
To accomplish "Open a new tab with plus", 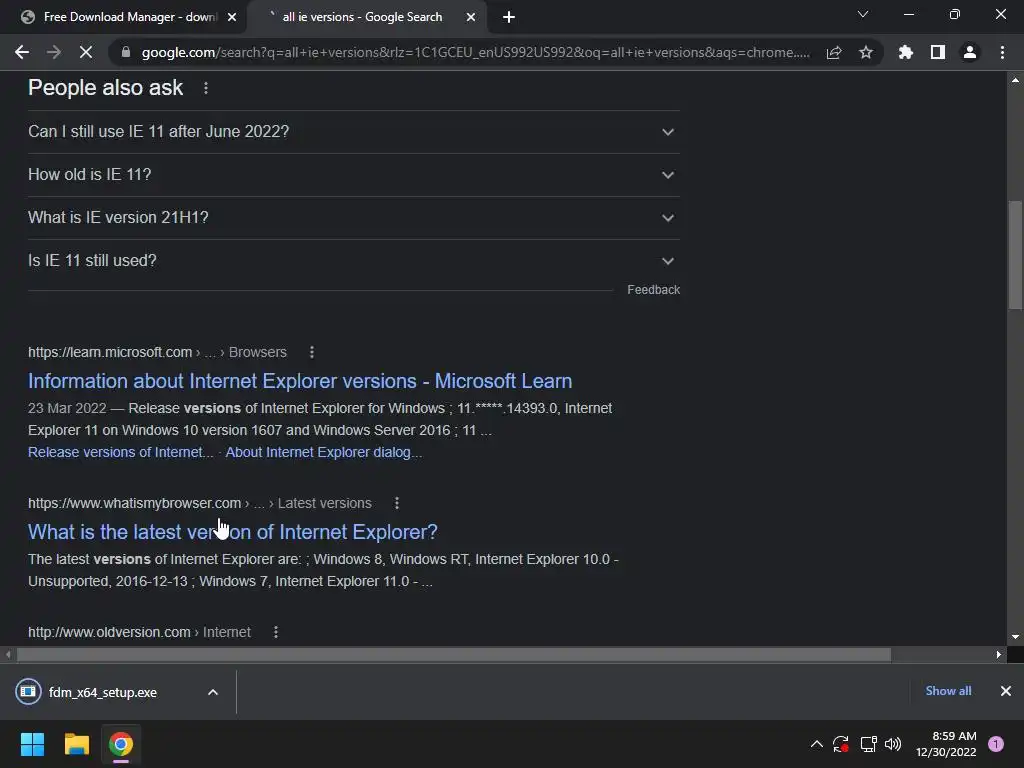I will click(x=509, y=17).
